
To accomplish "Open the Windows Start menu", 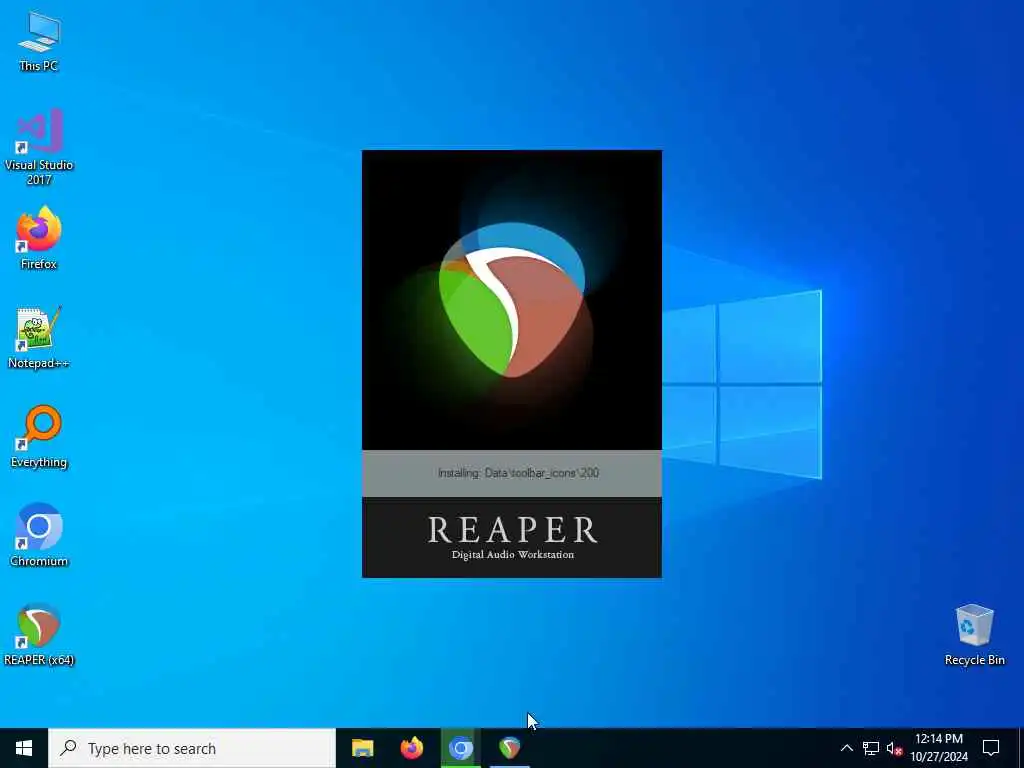I will tap(24, 748).
